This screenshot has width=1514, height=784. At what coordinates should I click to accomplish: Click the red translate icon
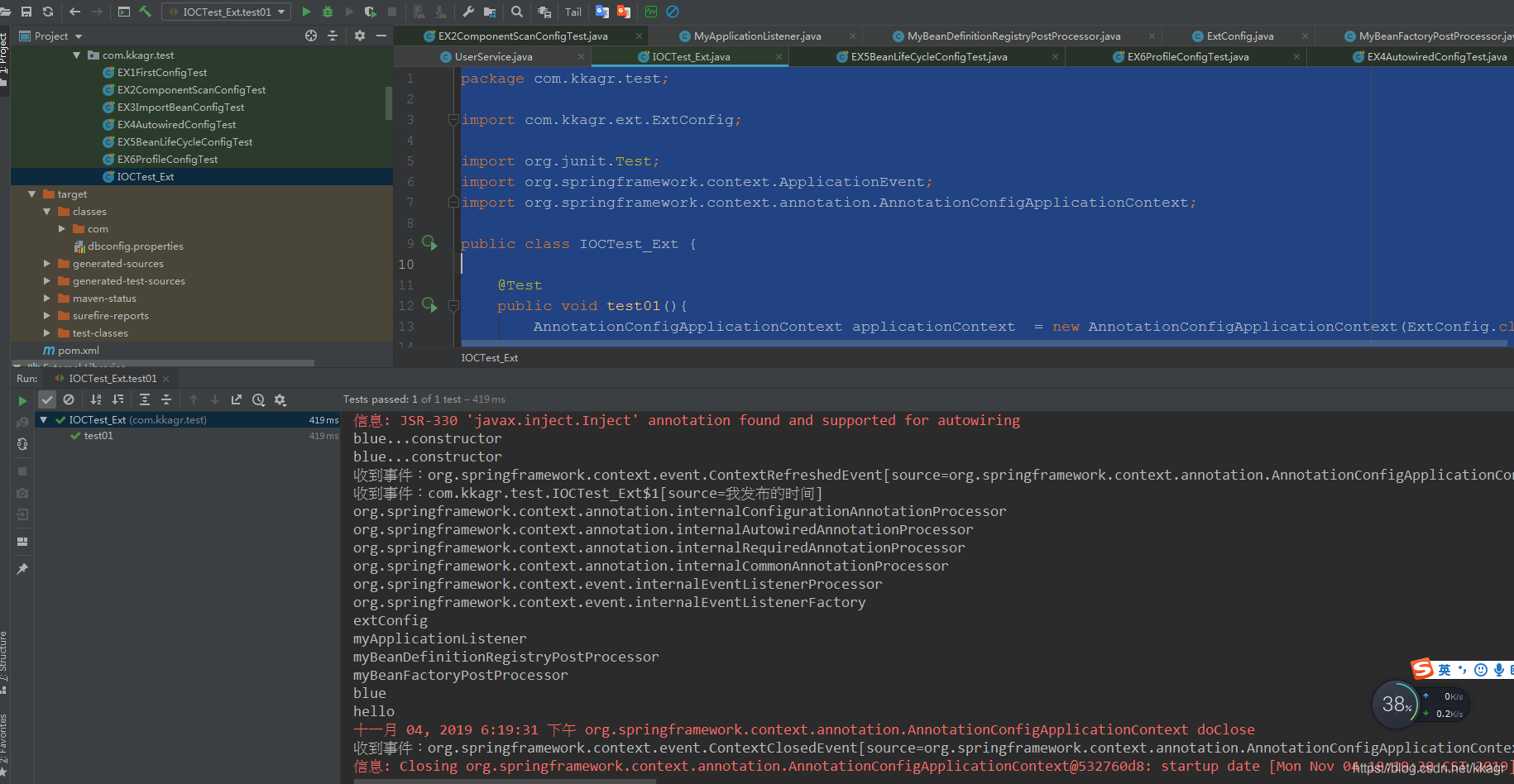(x=624, y=12)
